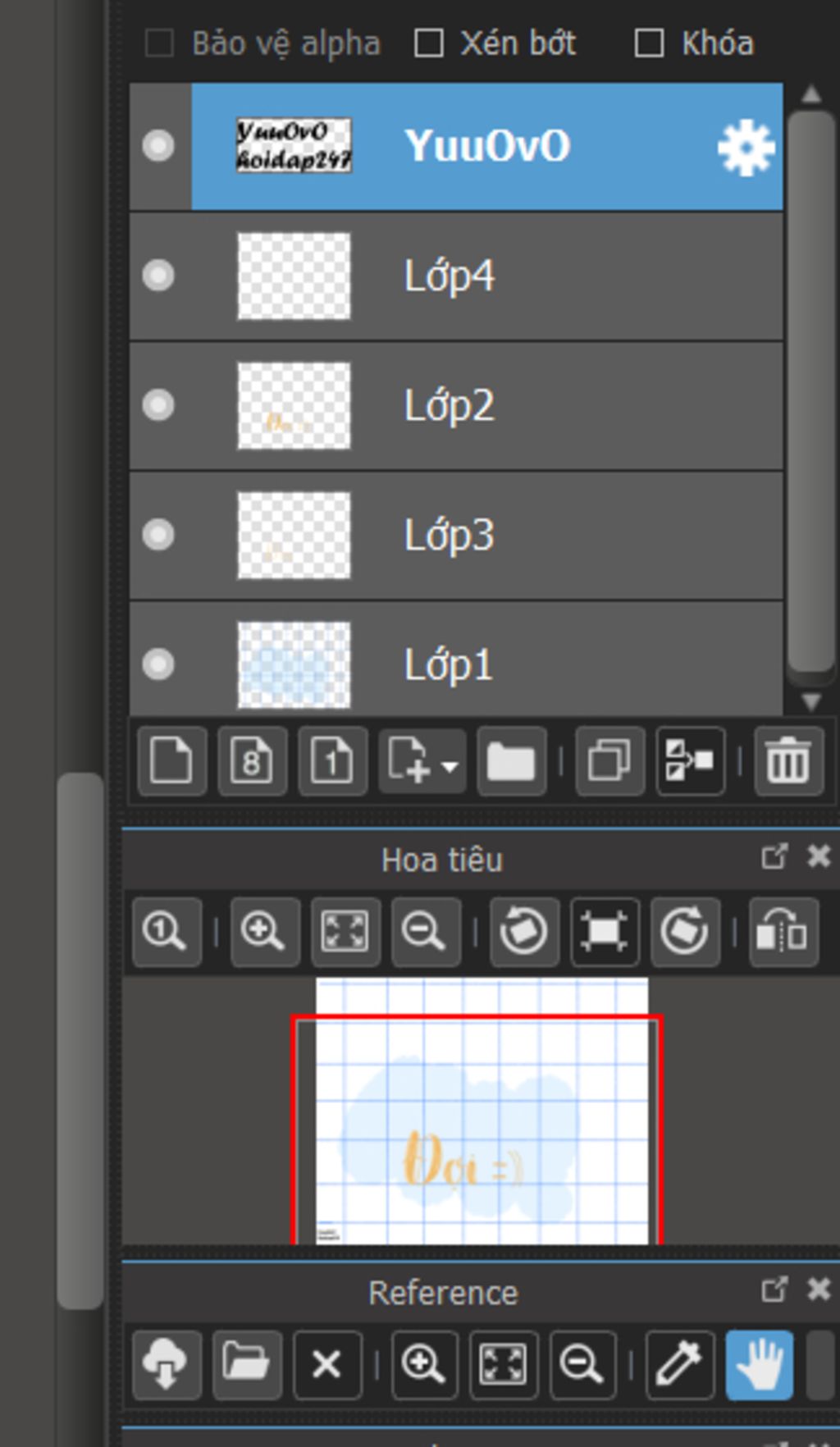
Task: Pick the eyedropper in Reference panel
Action: click(679, 1365)
